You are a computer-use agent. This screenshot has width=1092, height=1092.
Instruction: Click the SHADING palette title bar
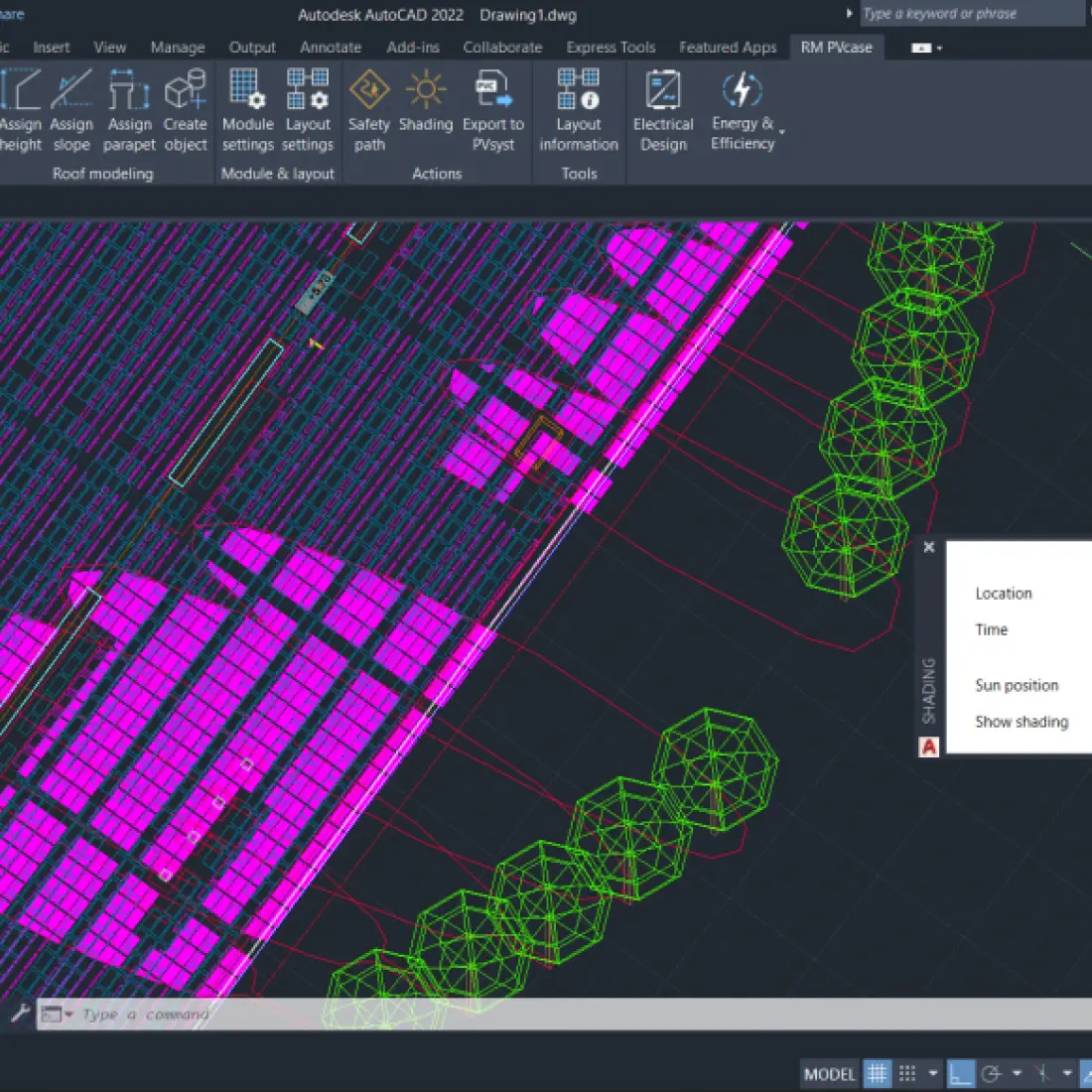929,690
